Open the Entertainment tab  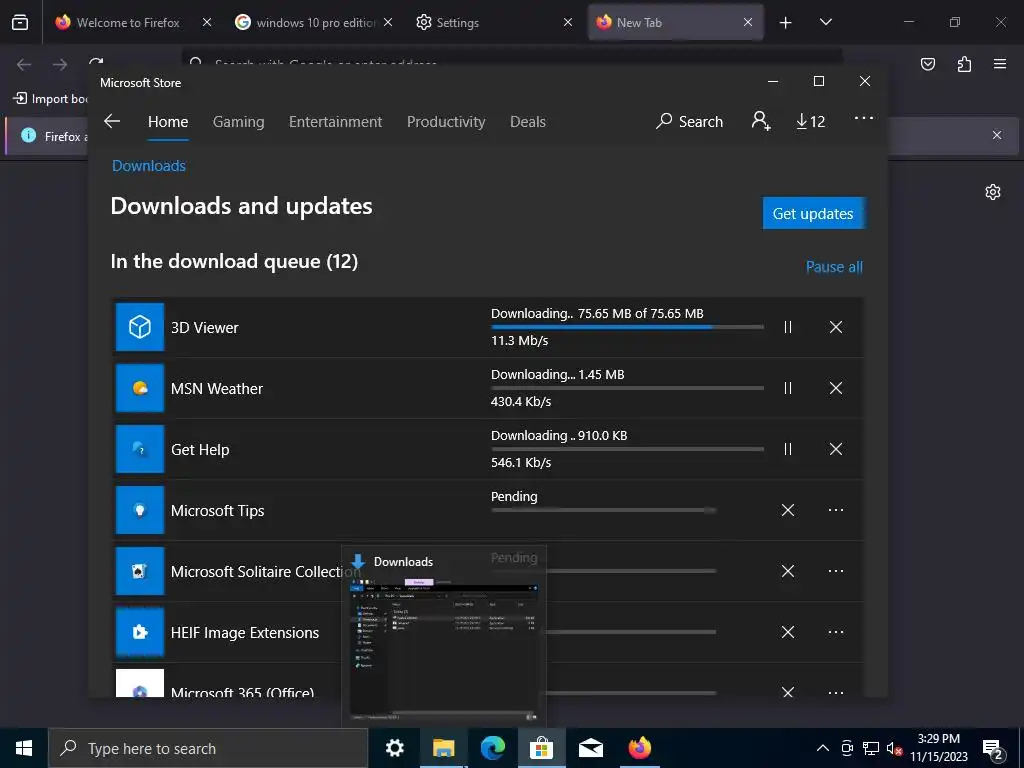coord(336,122)
